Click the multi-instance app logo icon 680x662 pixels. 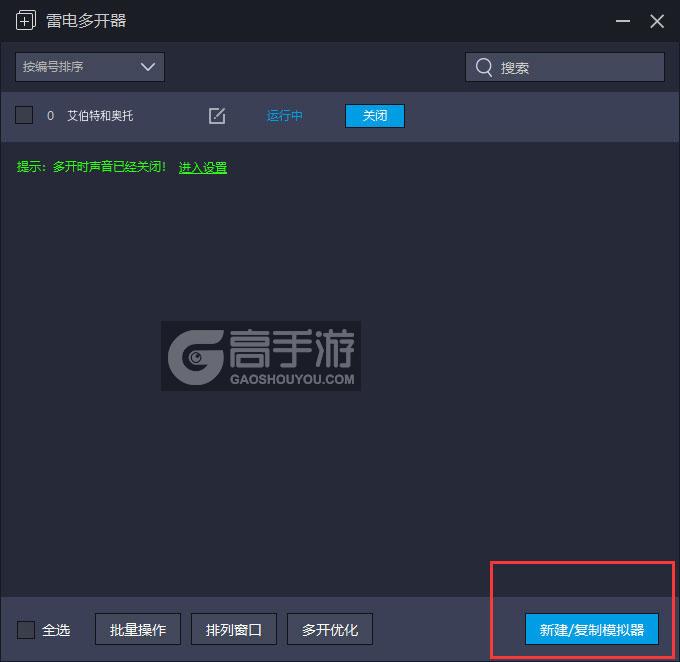point(26,20)
